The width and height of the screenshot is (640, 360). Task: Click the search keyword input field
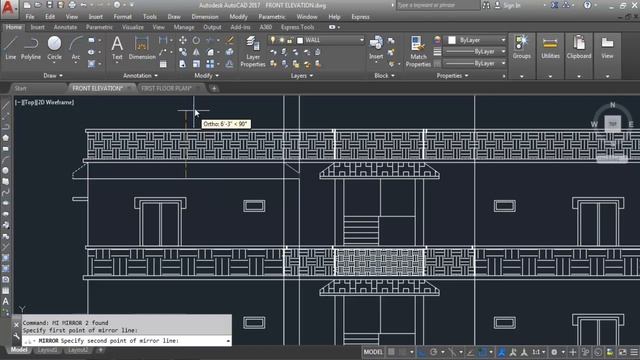pyautogui.click(x=438, y=5)
